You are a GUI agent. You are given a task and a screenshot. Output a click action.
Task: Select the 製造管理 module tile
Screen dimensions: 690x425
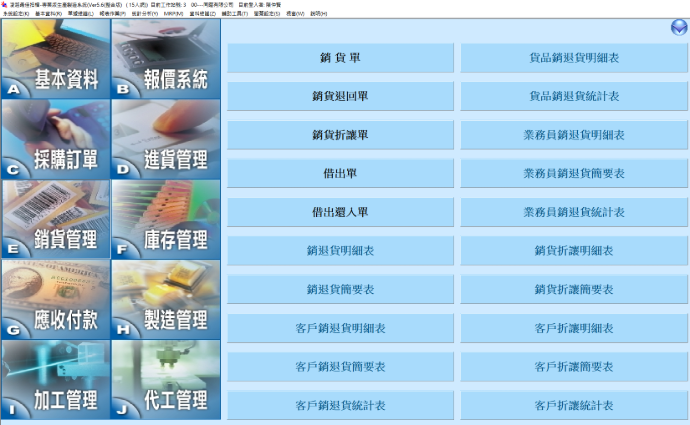[165, 299]
